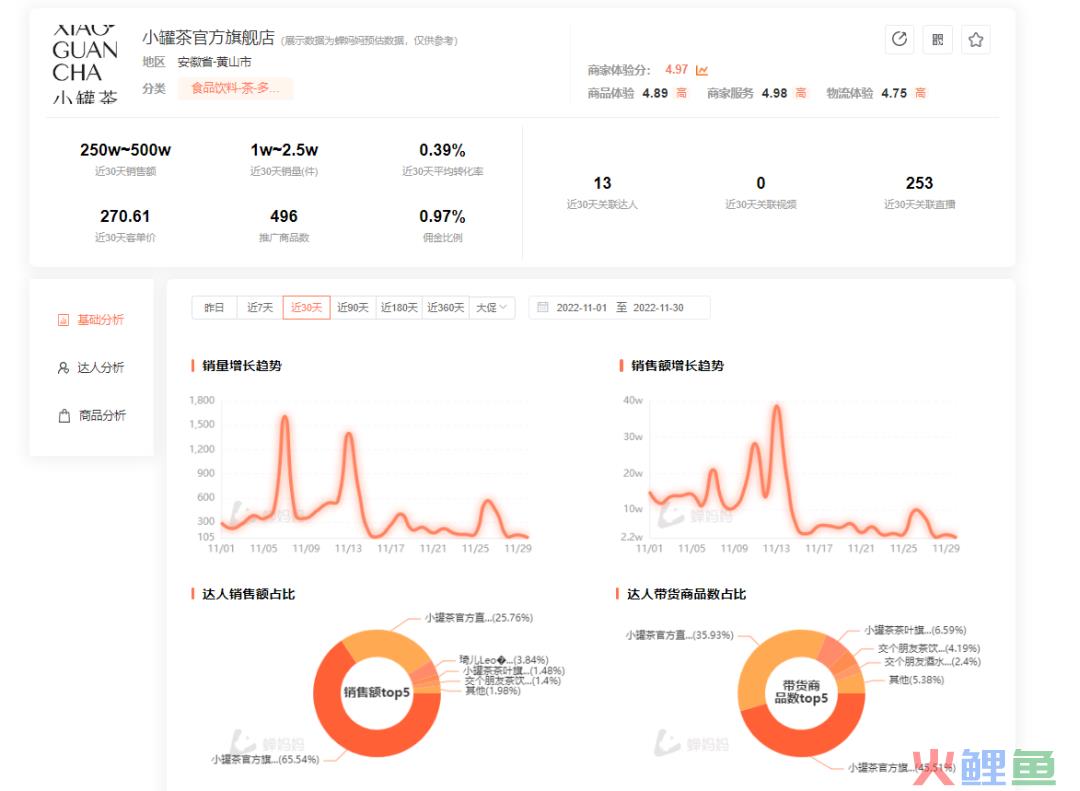The width and height of the screenshot is (1080, 791).
Task: Expand the 大促 dropdown
Action: tap(492, 307)
